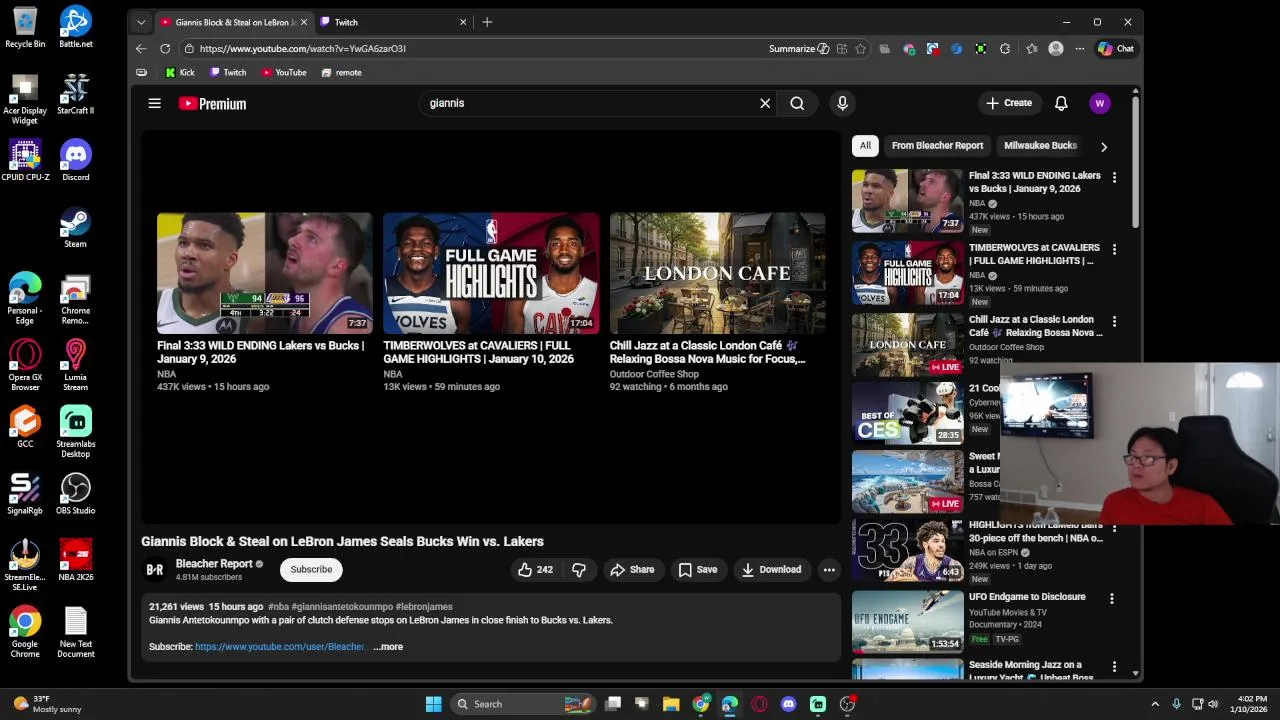Screen dimensions: 1280x720
Task: Start voice search with microphone icon
Action: 842,103
